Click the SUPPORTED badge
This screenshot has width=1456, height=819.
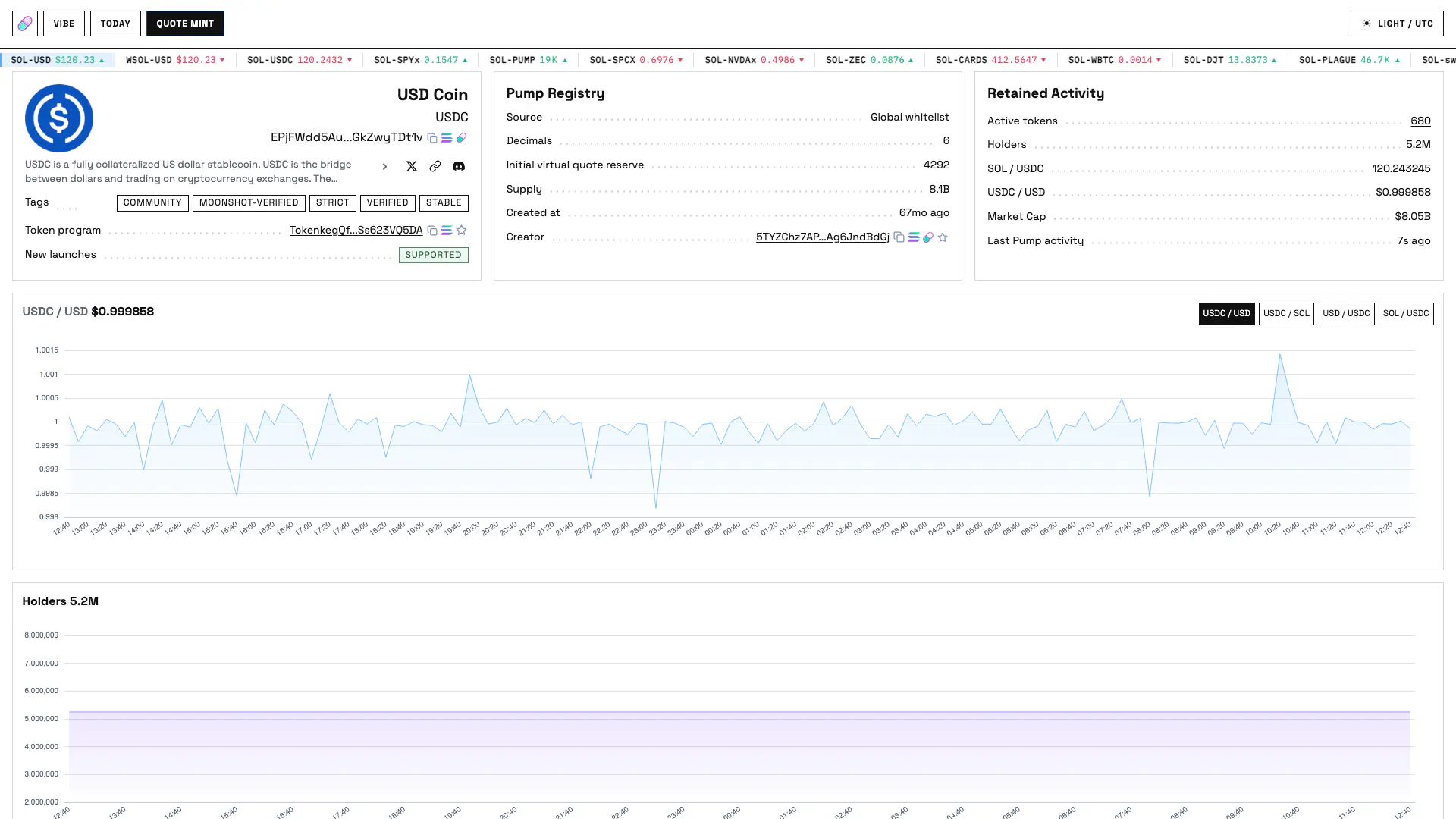(434, 255)
